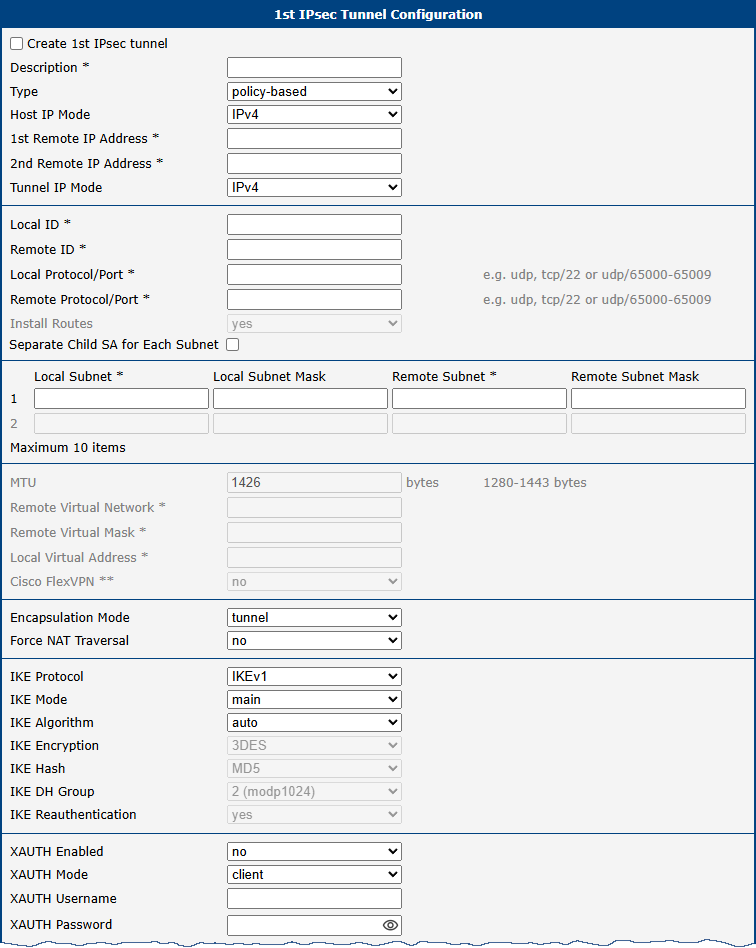Click the greyed IKE Hash MD5 dropdown
This screenshot has width=756, height=948.
314,768
